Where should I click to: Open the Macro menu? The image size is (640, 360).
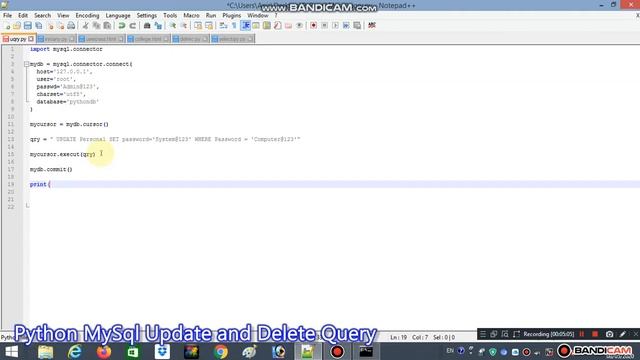click(x=191, y=16)
